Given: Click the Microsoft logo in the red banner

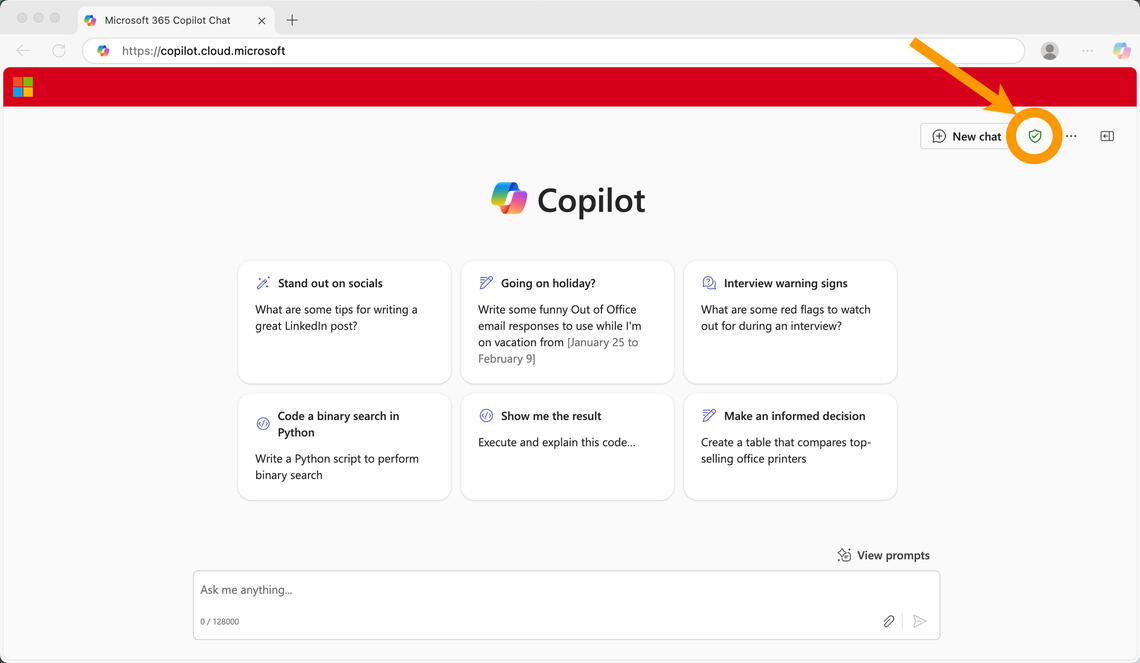Looking at the screenshot, I should 22,87.
